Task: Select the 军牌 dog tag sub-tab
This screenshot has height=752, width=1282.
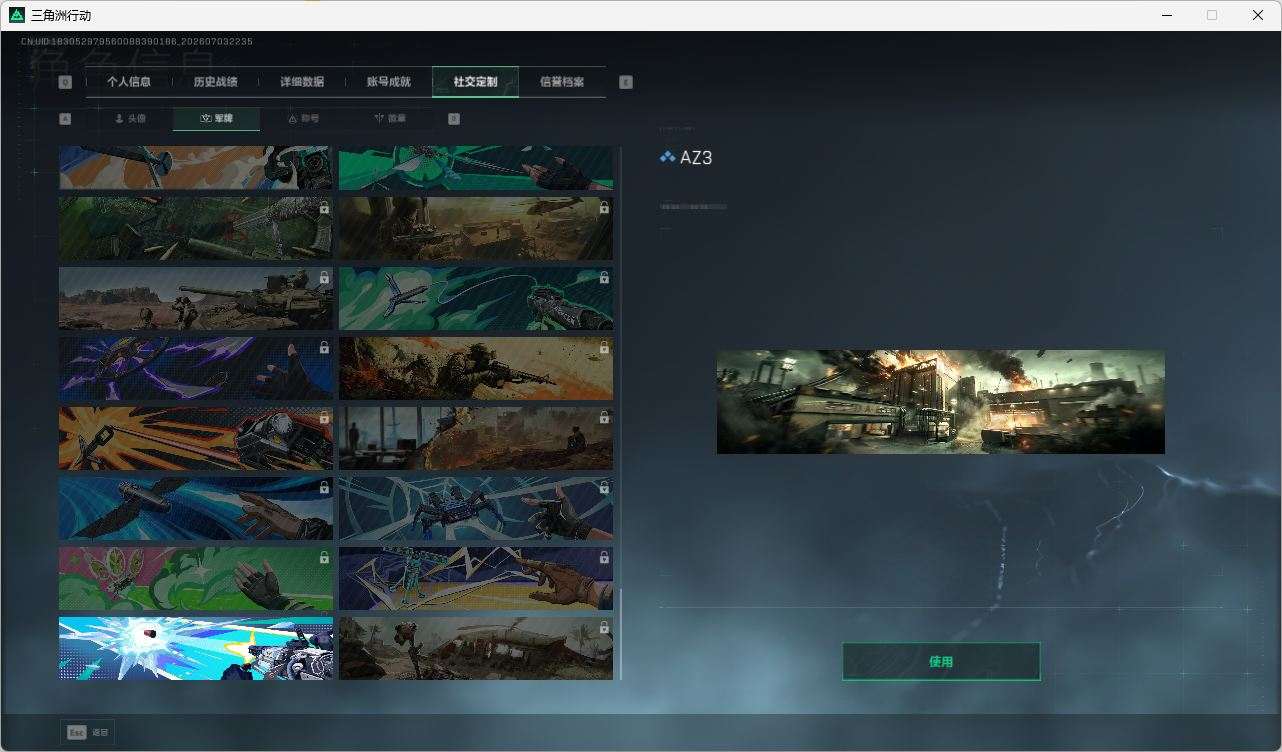Action: click(216, 118)
